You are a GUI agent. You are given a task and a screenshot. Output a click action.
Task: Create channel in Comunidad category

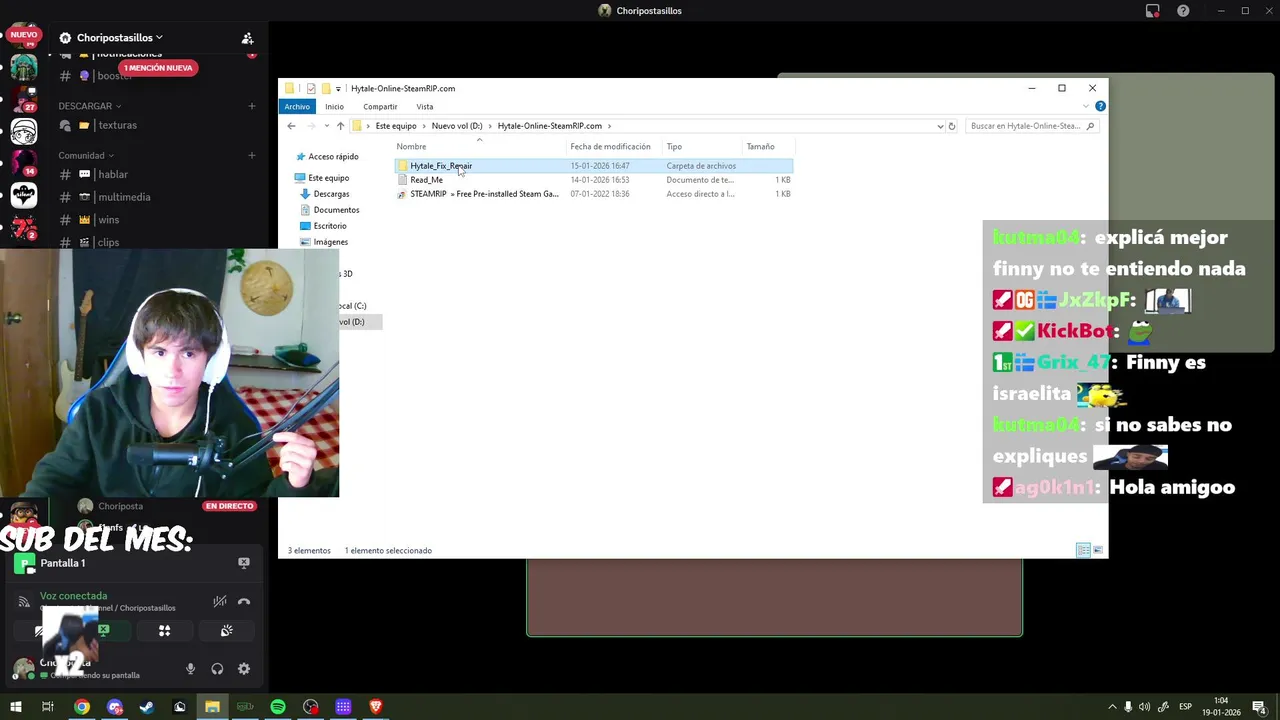(x=252, y=156)
